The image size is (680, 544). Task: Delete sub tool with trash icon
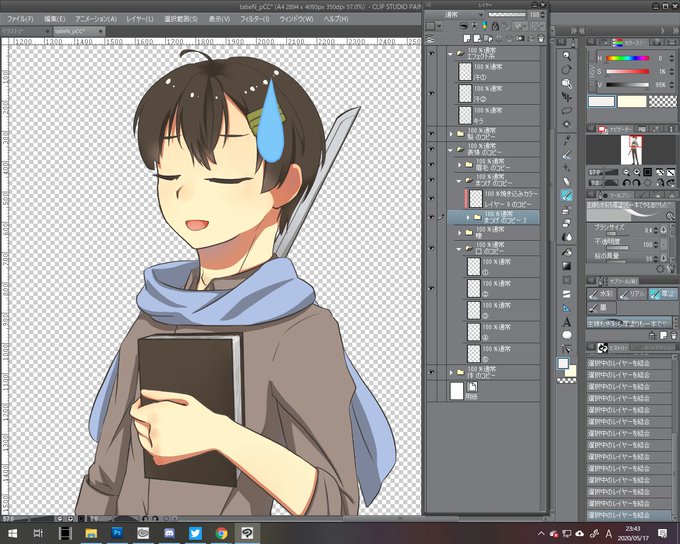click(673, 335)
